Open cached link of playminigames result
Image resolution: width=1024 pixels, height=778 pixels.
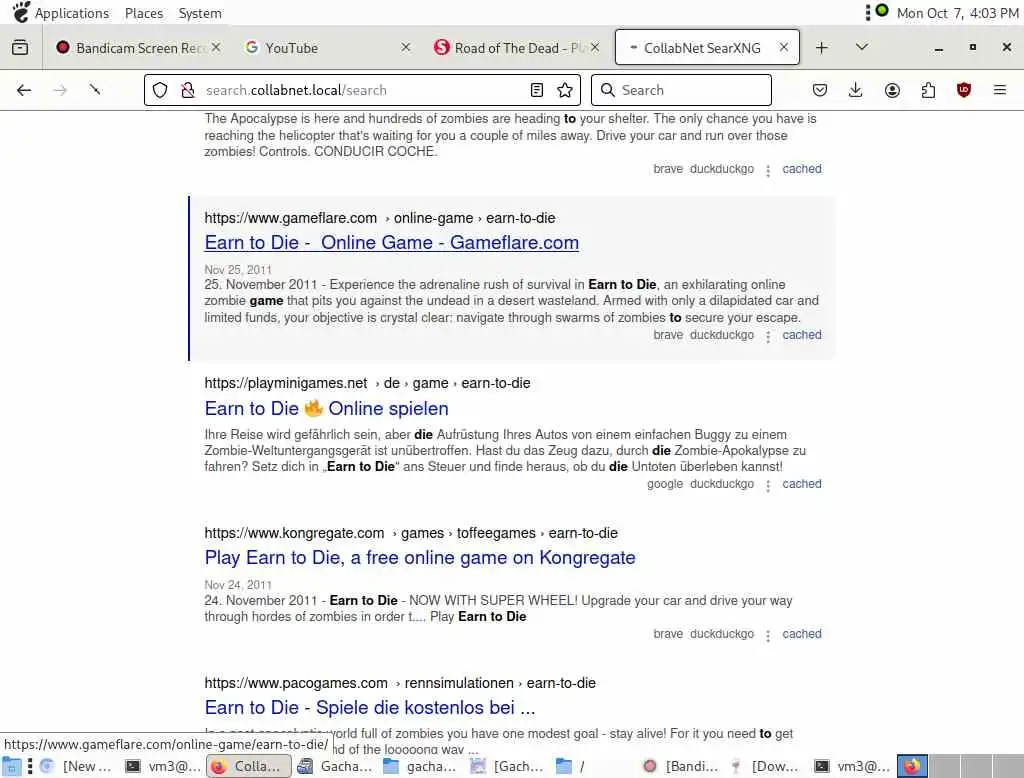tap(802, 483)
